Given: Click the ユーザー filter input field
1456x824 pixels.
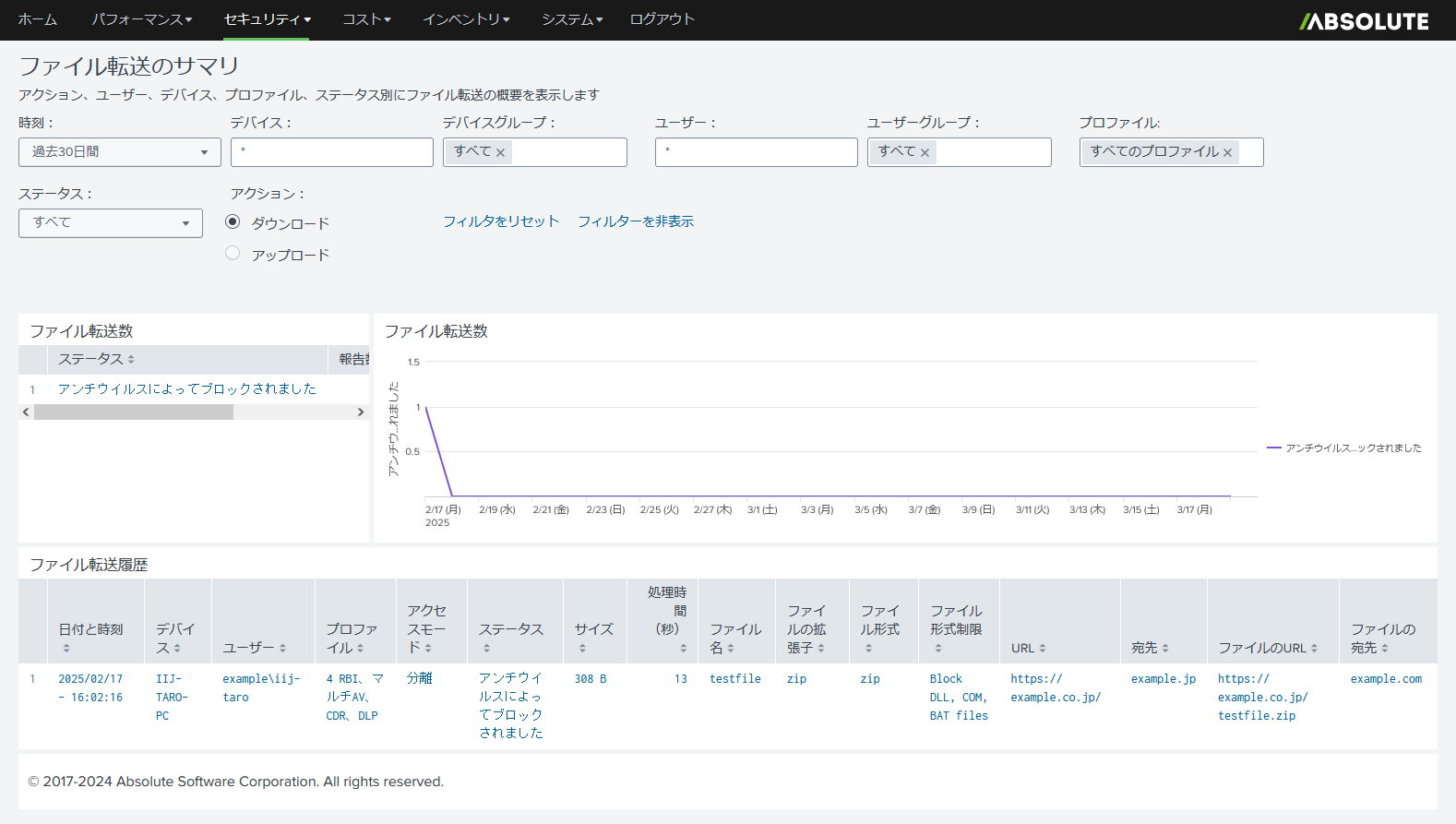Looking at the screenshot, I should (757, 152).
